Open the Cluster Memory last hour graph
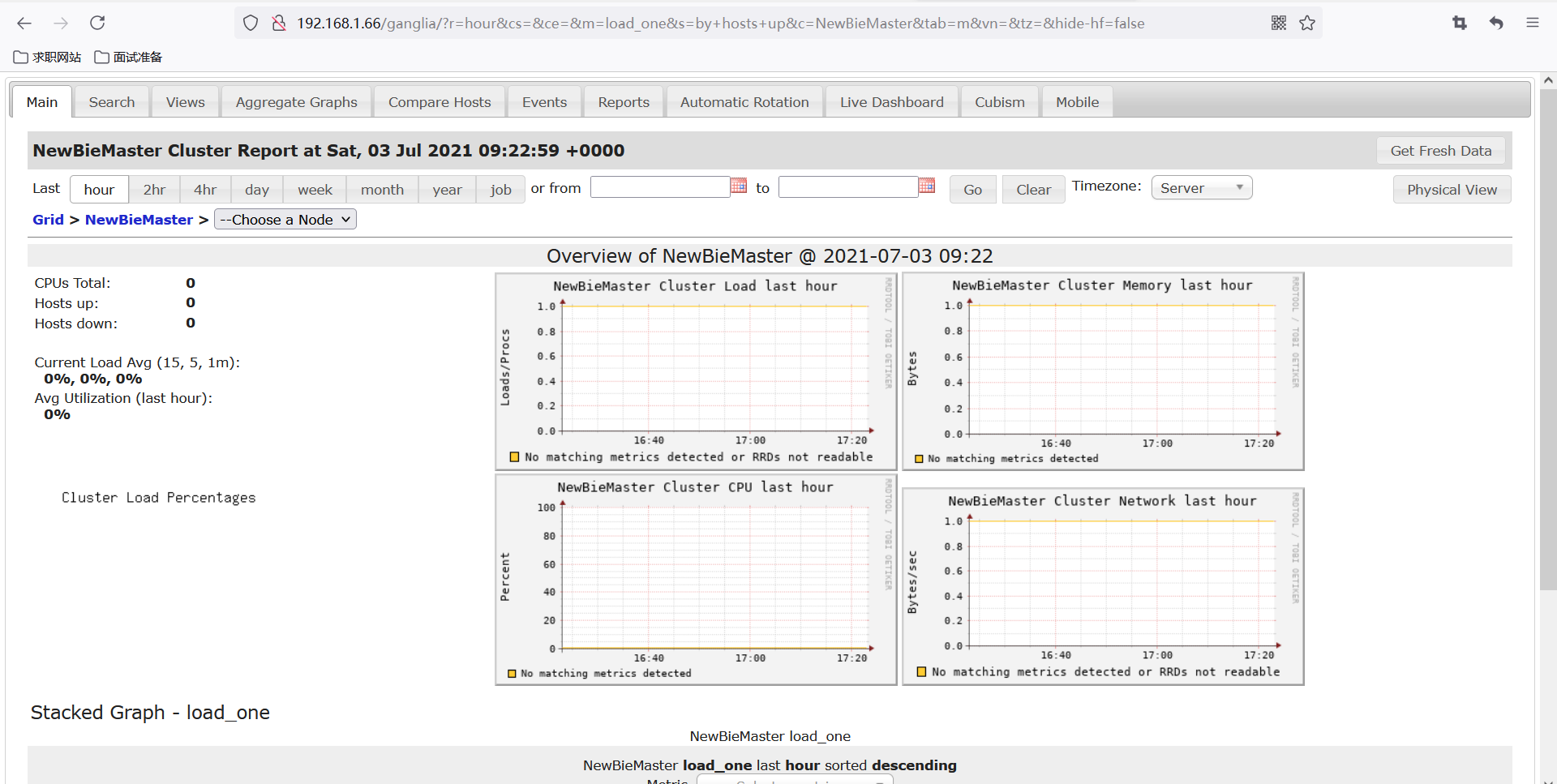Viewport: 1557px width, 784px height. click(x=1103, y=371)
